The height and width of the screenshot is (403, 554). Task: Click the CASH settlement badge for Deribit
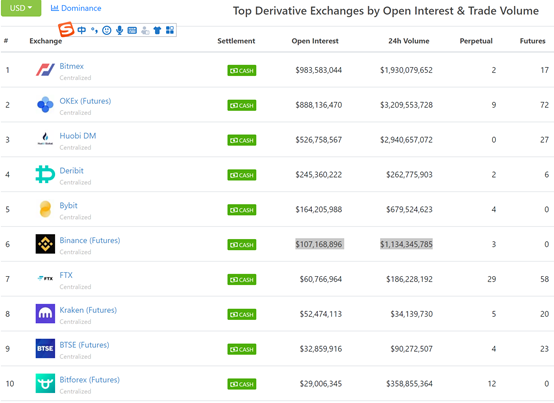click(242, 175)
